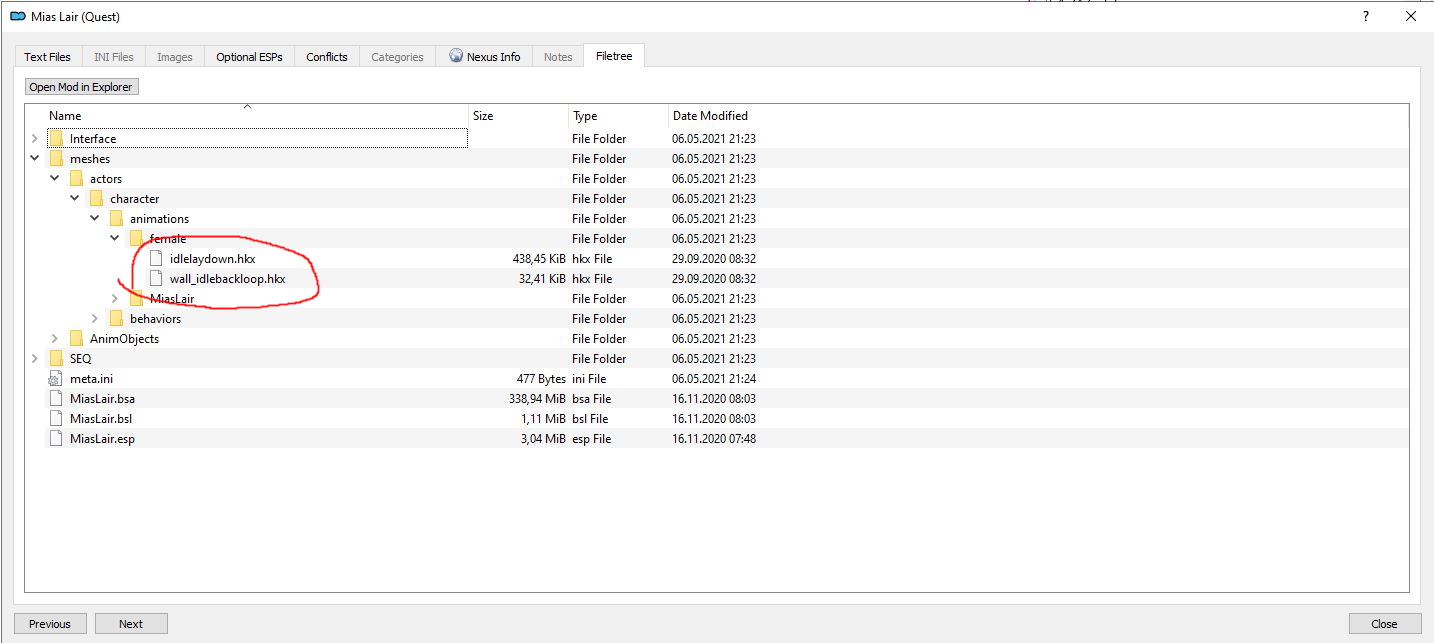The width and height of the screenshot is (1434, 643).
Task: Click the ini File type cell
Action: 589,379
